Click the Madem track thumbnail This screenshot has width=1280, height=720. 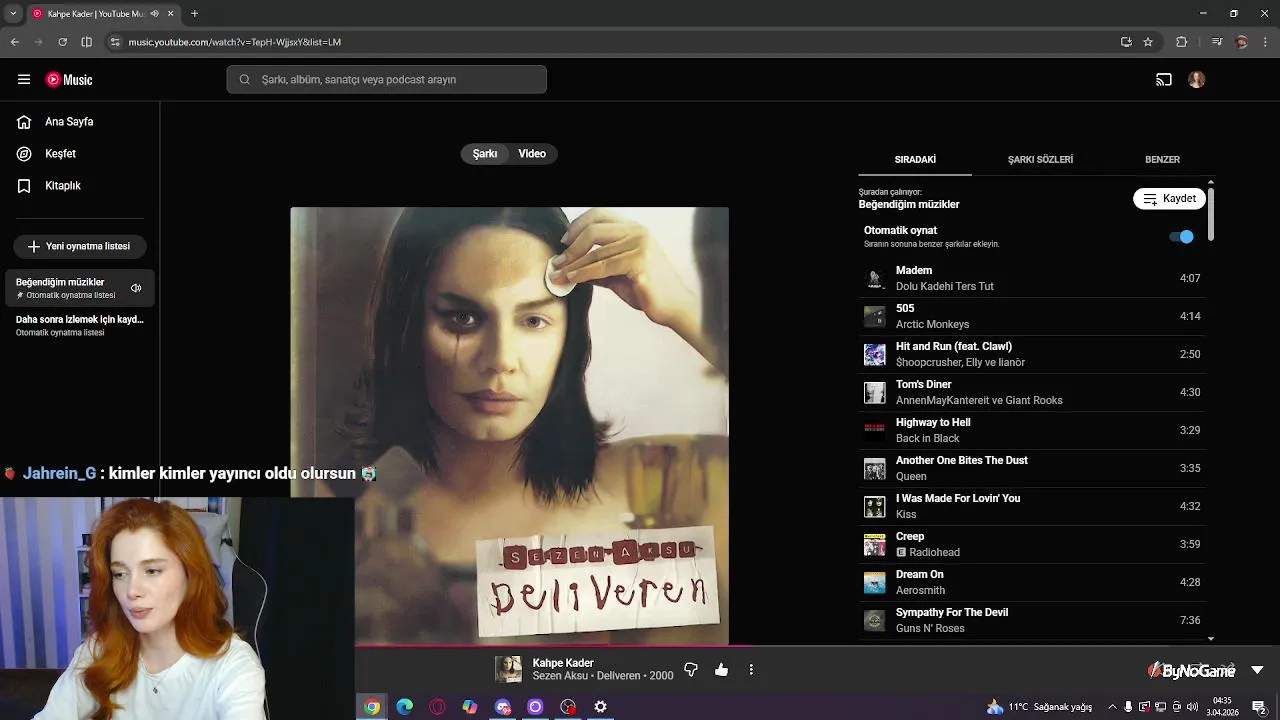875,279
